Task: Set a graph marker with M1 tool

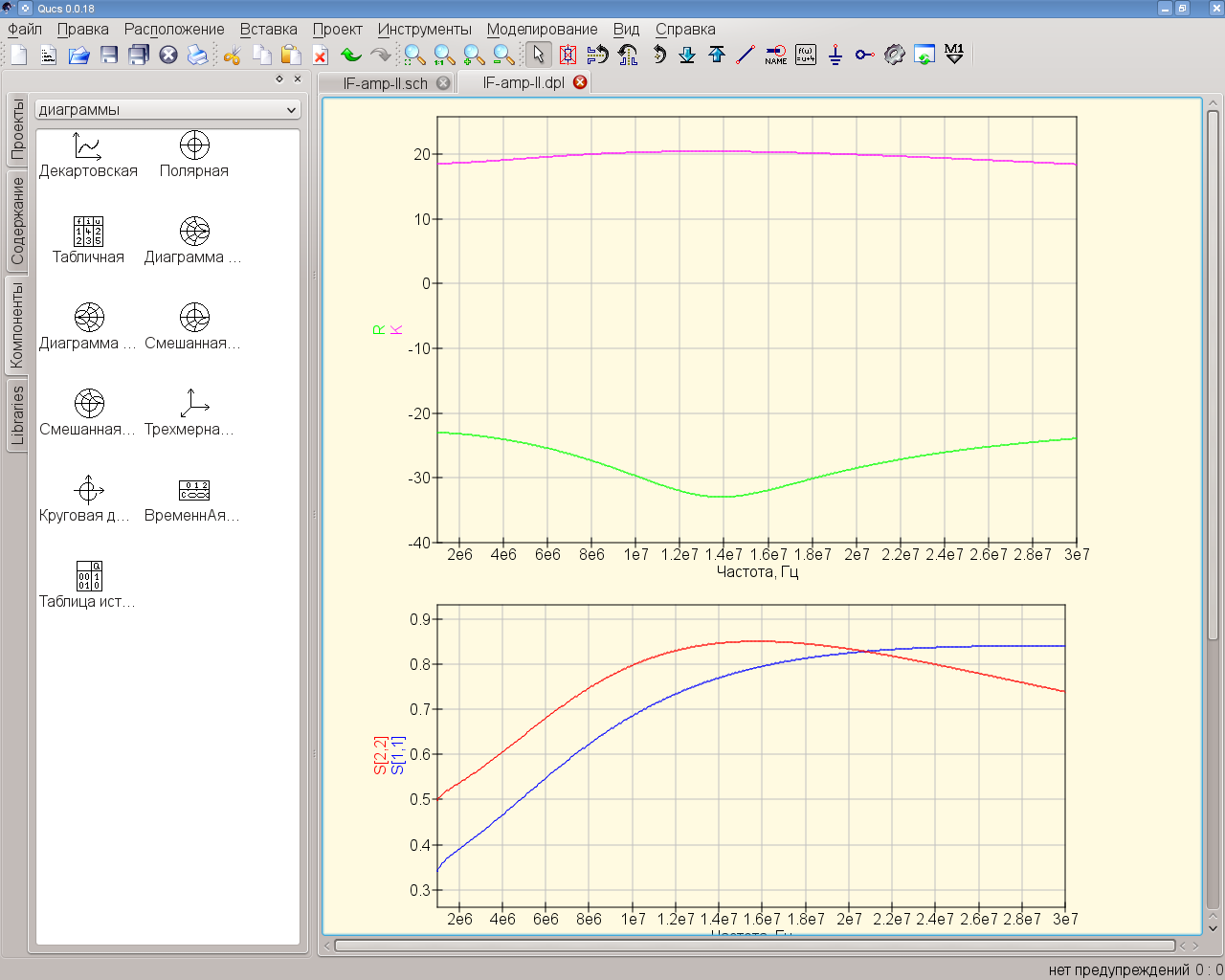Action: [x=954, y=55]
